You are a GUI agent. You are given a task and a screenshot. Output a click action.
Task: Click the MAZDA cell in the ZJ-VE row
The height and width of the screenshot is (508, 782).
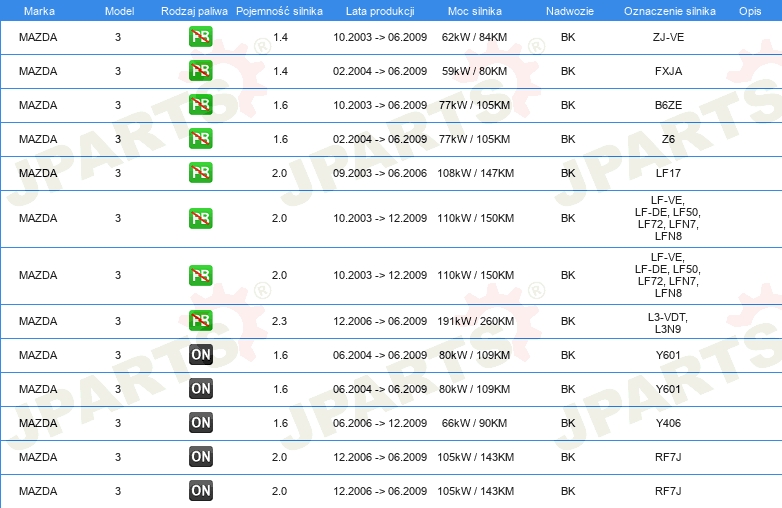point(38,37)
